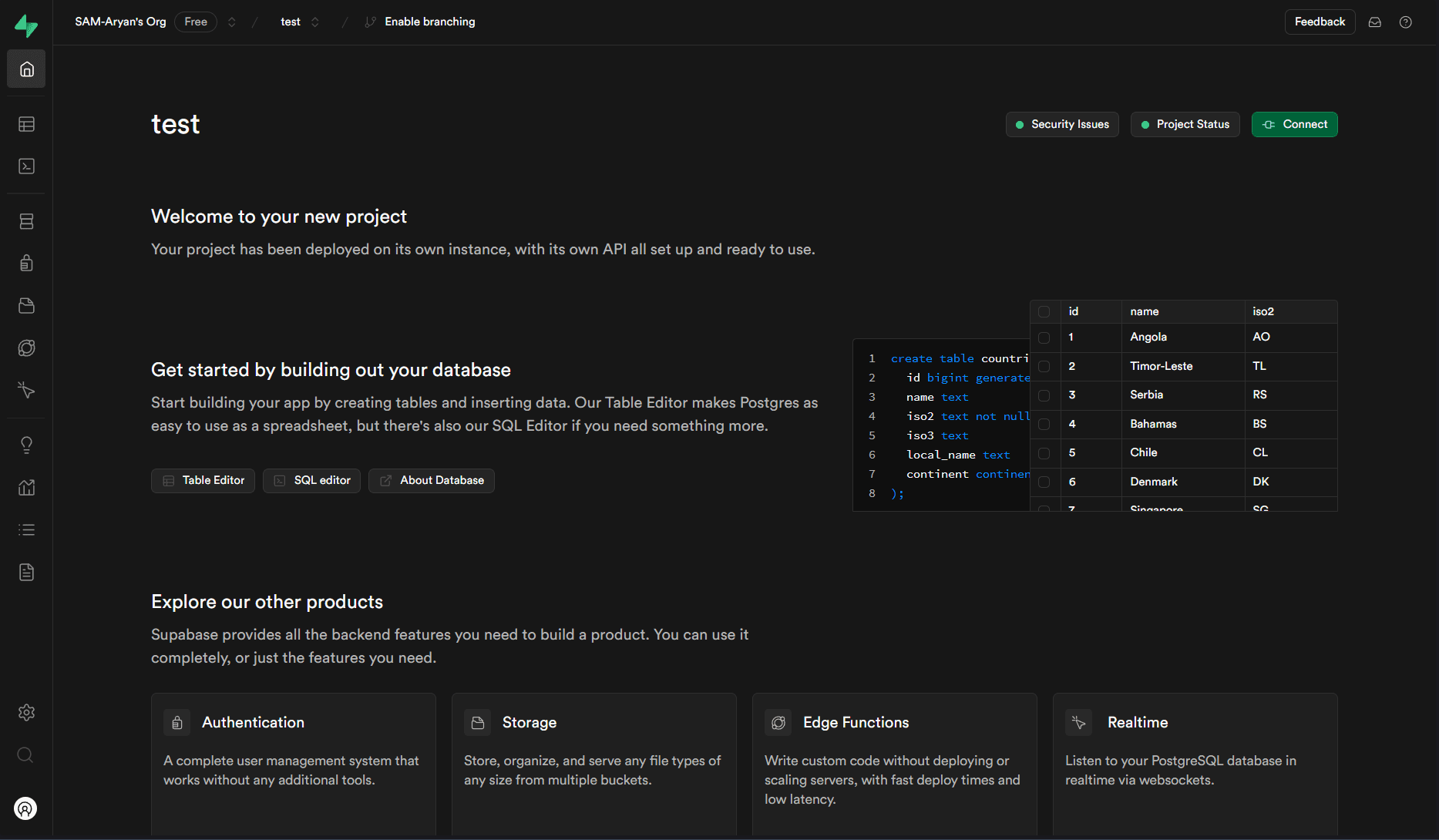Open Project Status indicator
Image resolution: width=1439 pixels, height=840 pixels.
1185,125
